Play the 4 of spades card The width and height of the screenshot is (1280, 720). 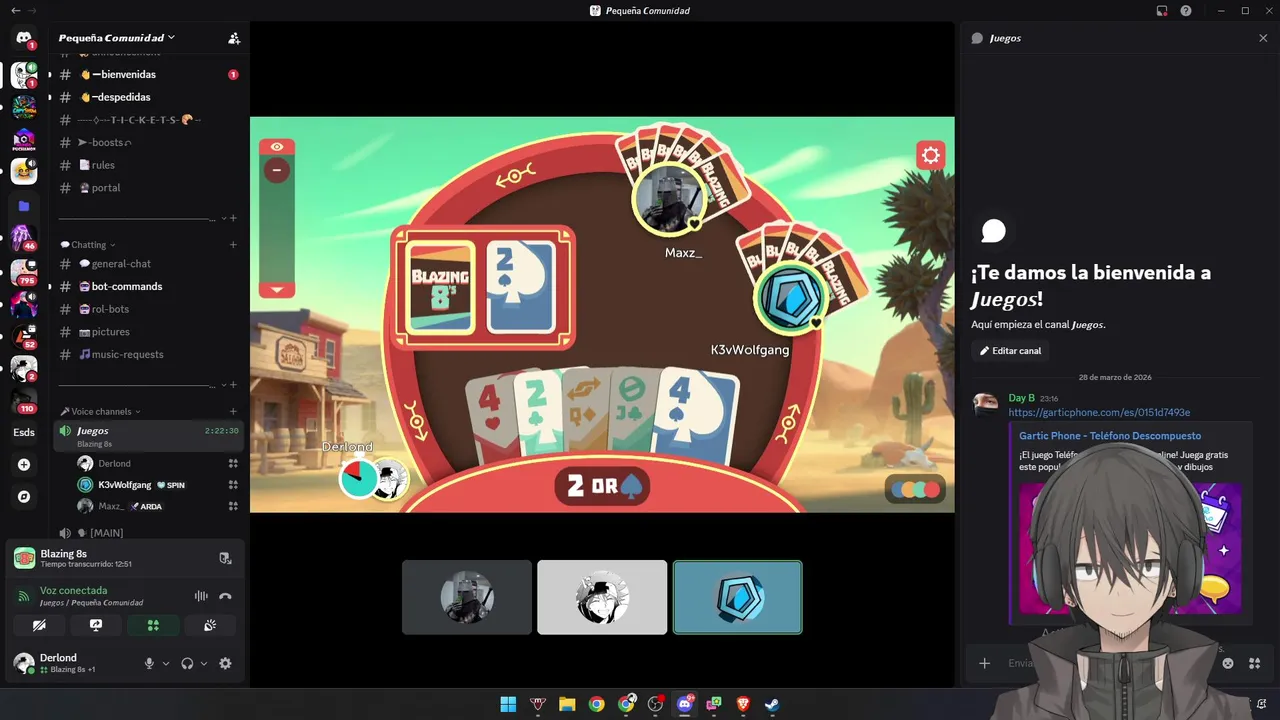[694, 416]
